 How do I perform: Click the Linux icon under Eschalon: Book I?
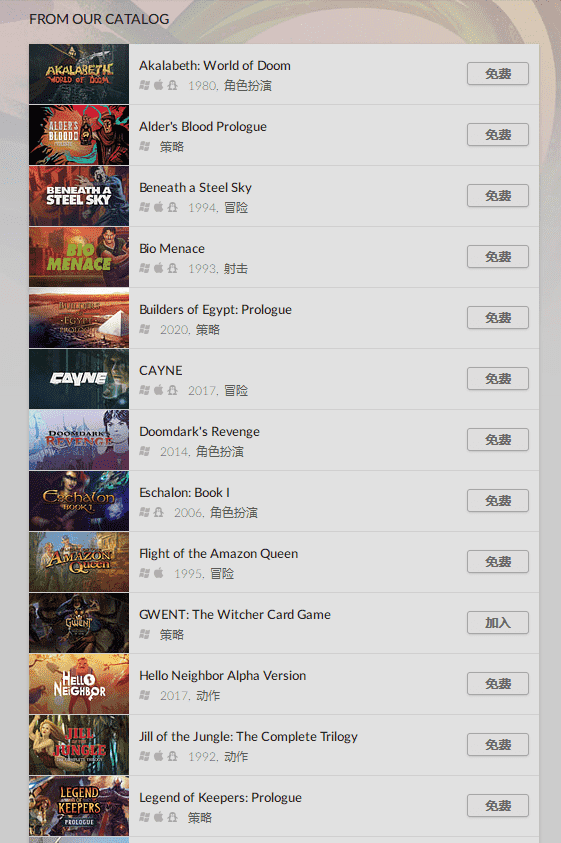(158, 512)
